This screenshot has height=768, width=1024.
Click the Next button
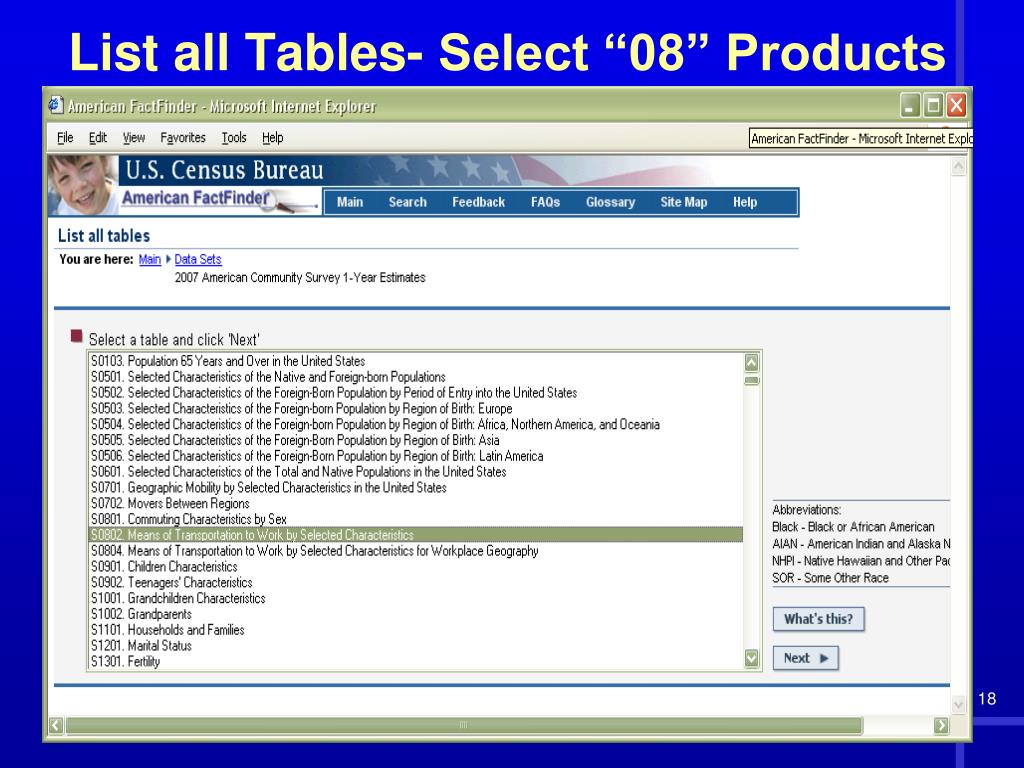coord(805,658)
